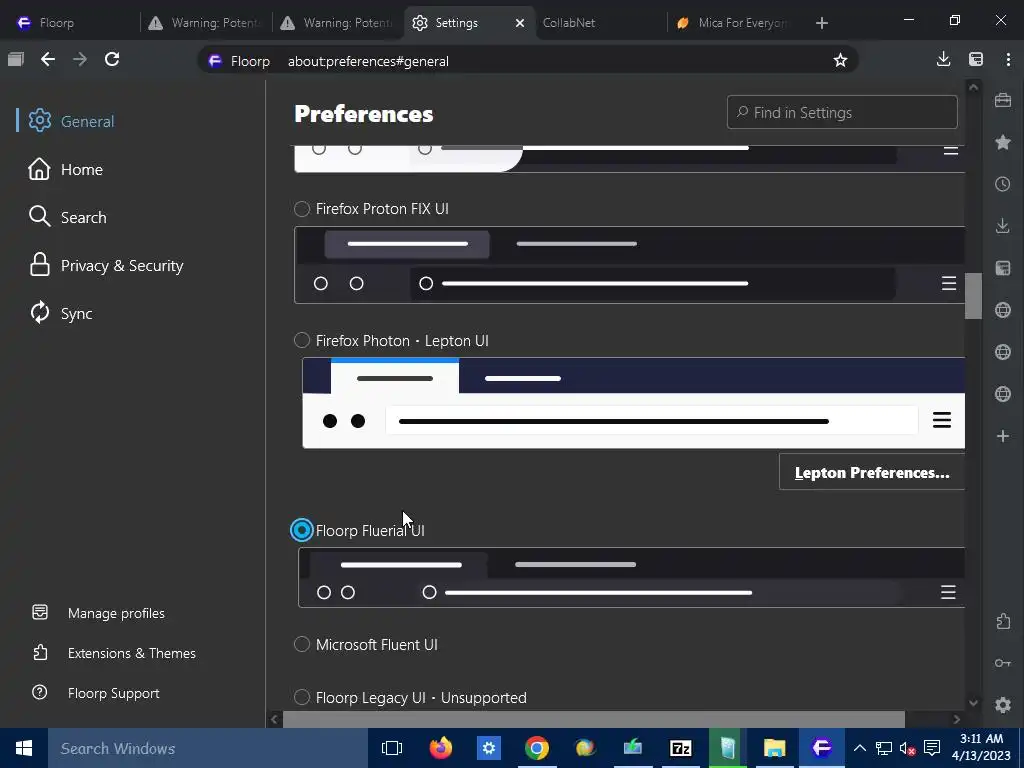Select the Firefox Photon Lepton UI radio
This screenshot has height=768, width=1024.
click(302, 340)
